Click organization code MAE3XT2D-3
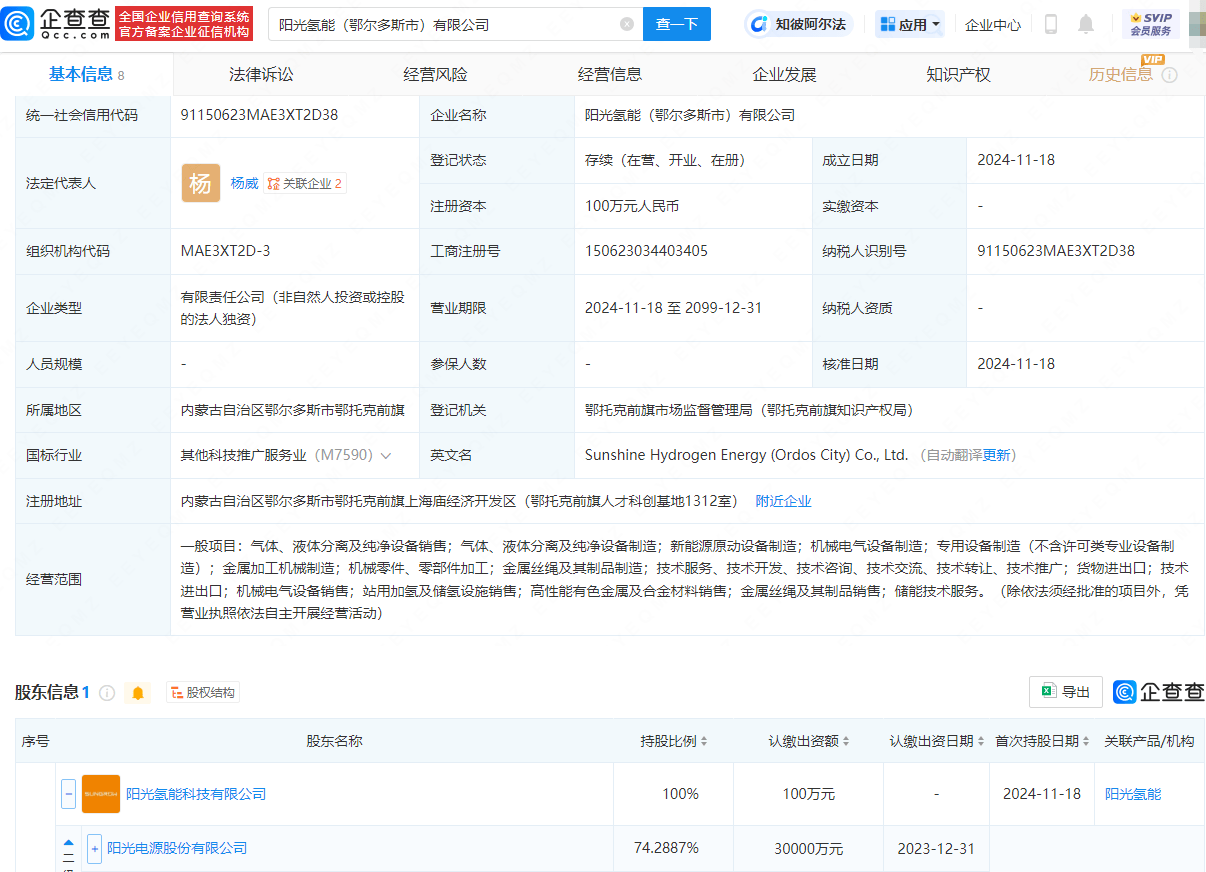The height and width of the screenshot is (872, 1206). click(x=225, y=251)
